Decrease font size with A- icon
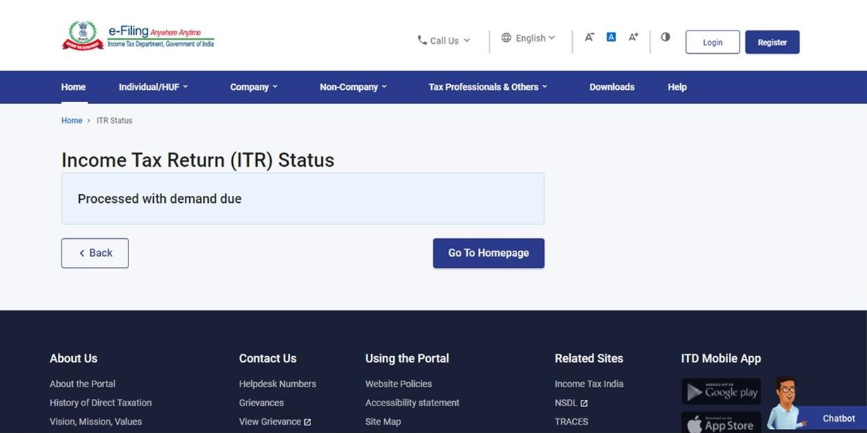Screen dimensions: 867x433 tap(589, 37)
